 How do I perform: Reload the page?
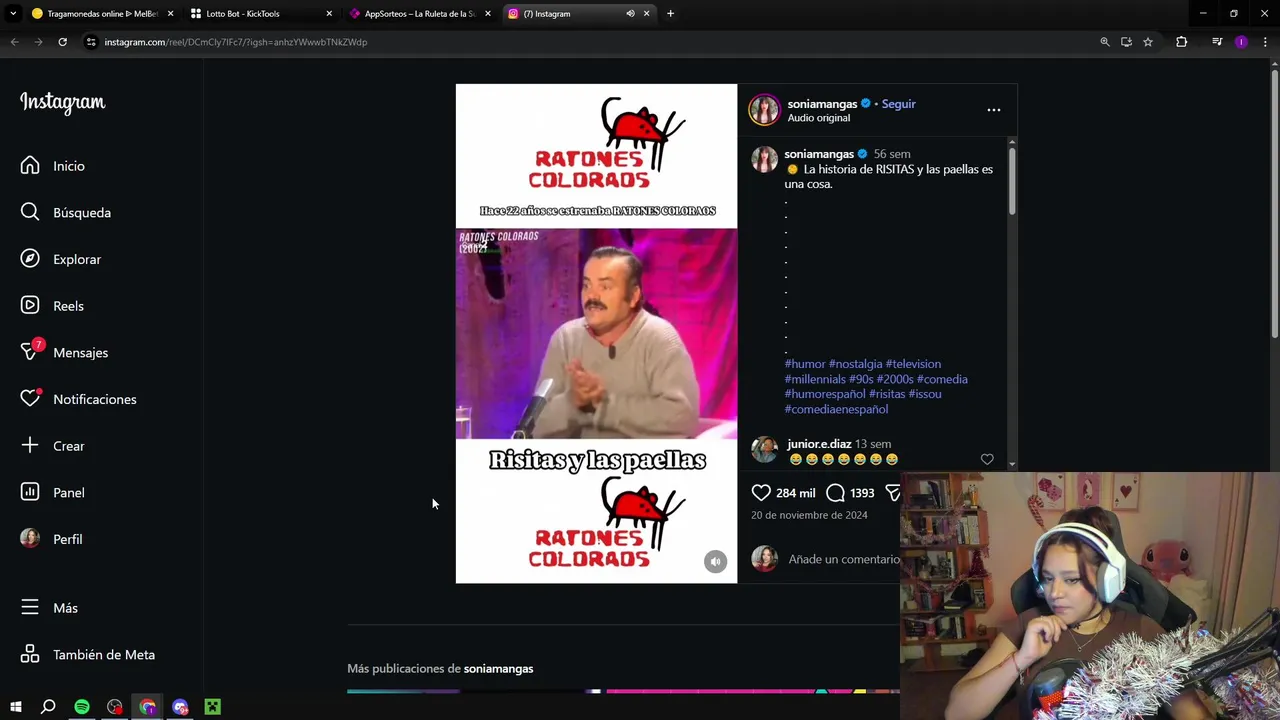tap(62, 42)
